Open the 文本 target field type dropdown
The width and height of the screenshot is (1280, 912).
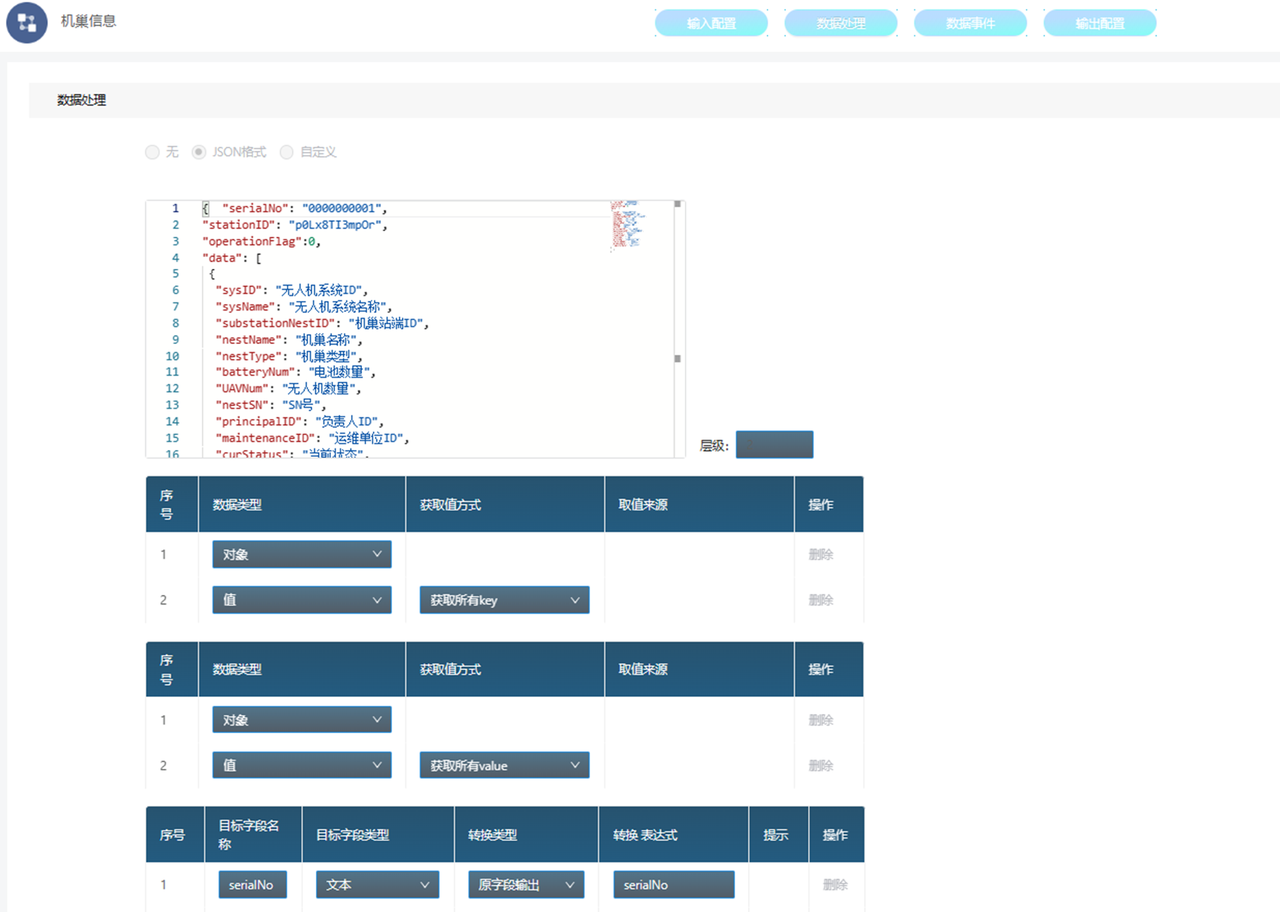(378, 885)
